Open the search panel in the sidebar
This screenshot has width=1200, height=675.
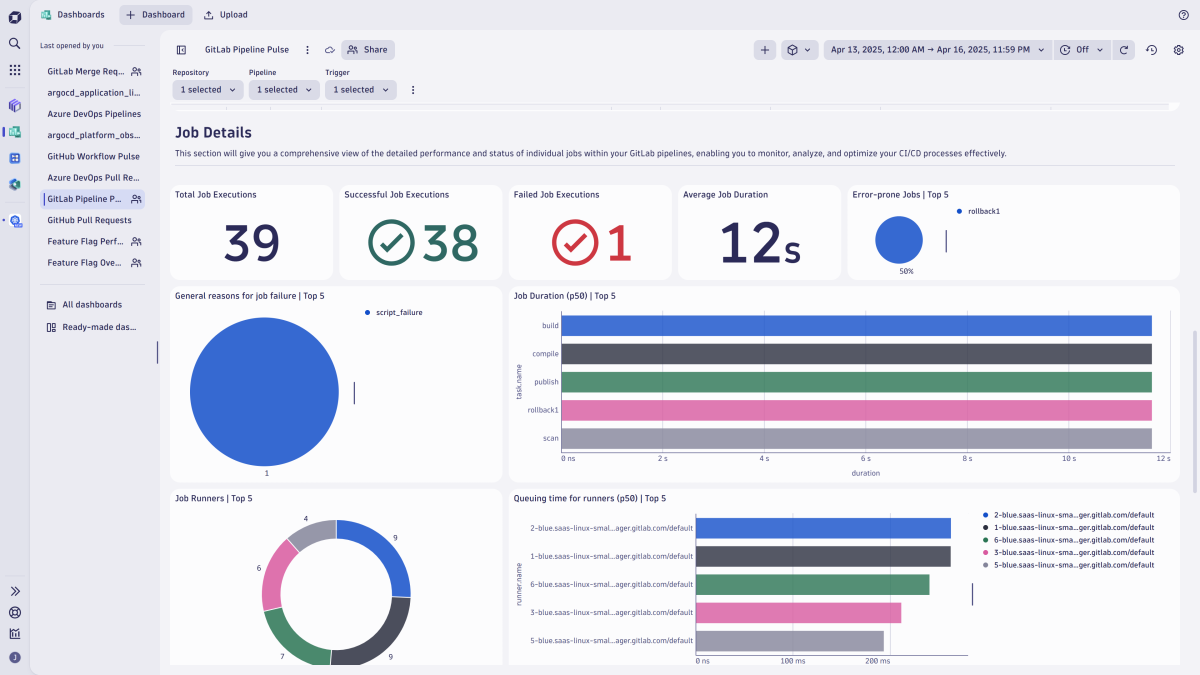tap(14, 44)
